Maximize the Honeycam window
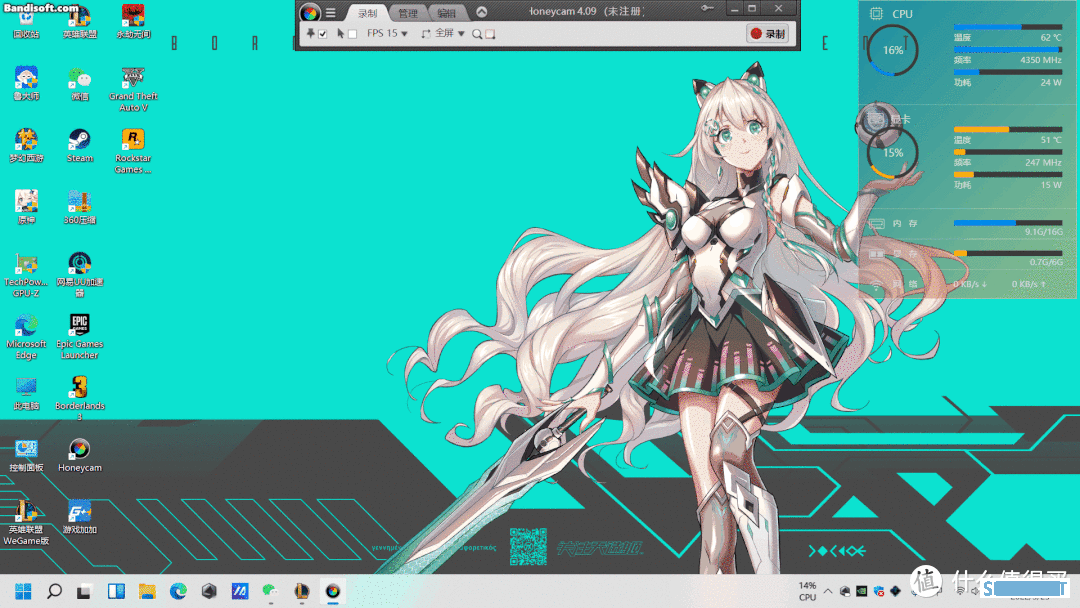Screen dimensions: 1080x608 click(x=752, y=9)
